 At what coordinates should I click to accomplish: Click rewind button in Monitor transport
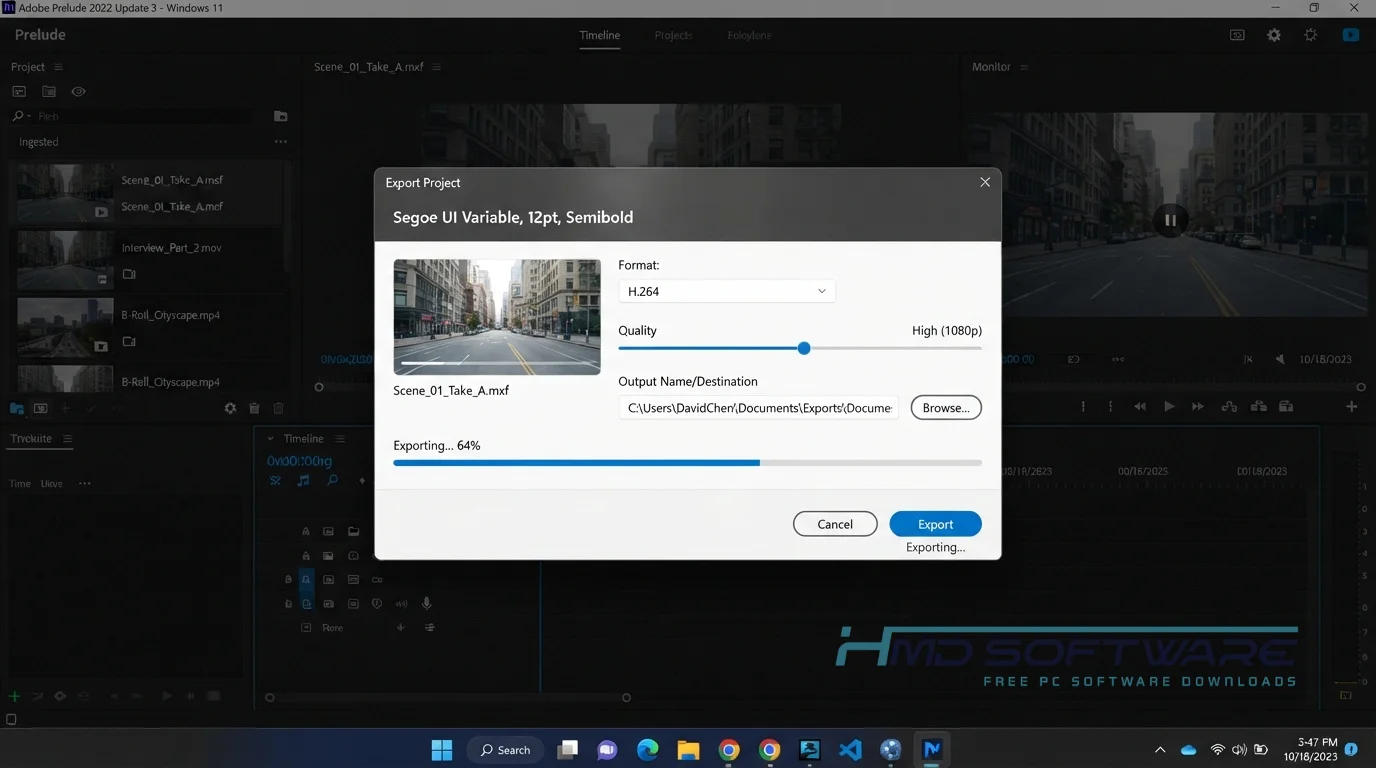1140,406
